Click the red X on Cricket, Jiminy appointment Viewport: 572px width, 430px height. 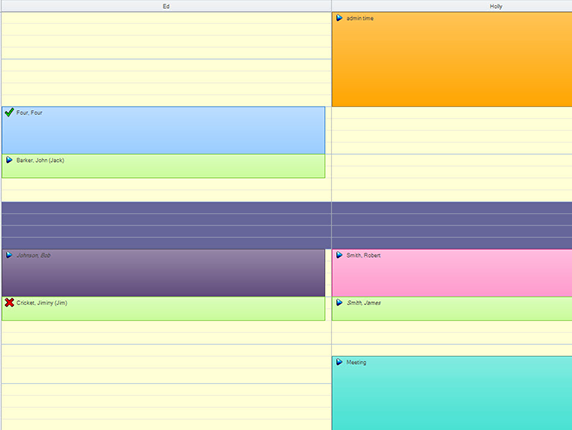pyautogui.click(x=9, y=302)
